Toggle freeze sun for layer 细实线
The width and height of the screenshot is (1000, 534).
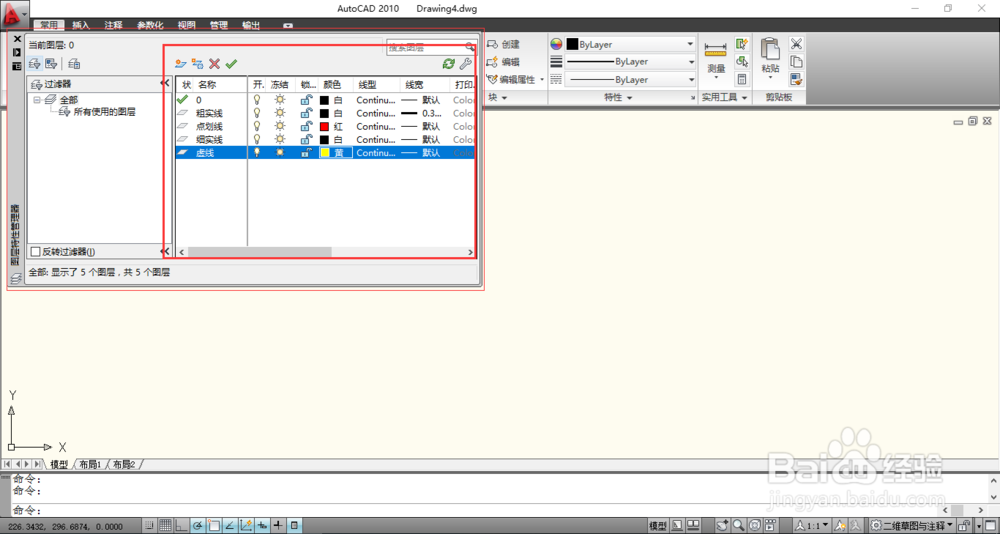pos(279,139)
